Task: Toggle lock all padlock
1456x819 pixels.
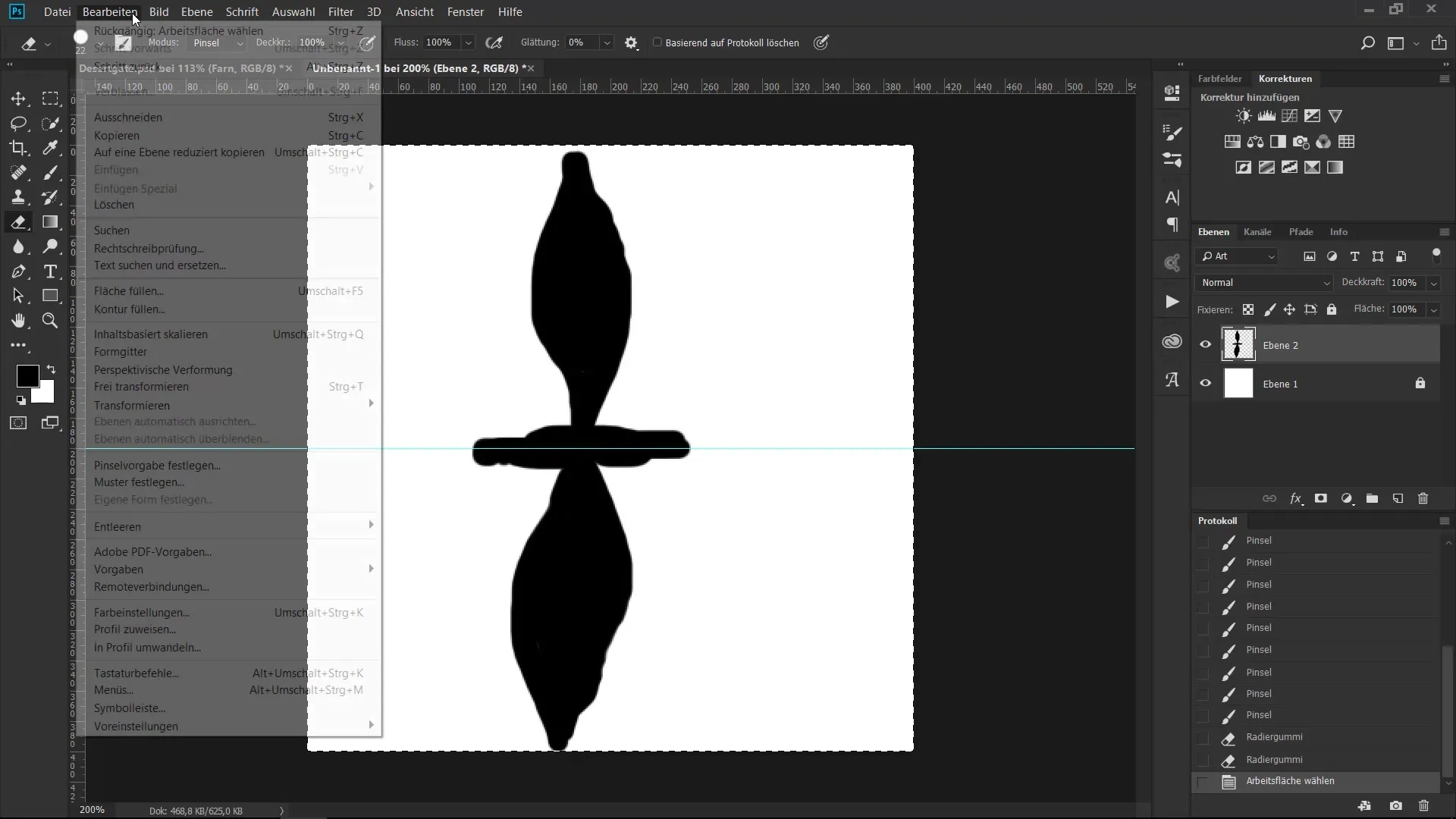Action: [x=1332, y=309]
